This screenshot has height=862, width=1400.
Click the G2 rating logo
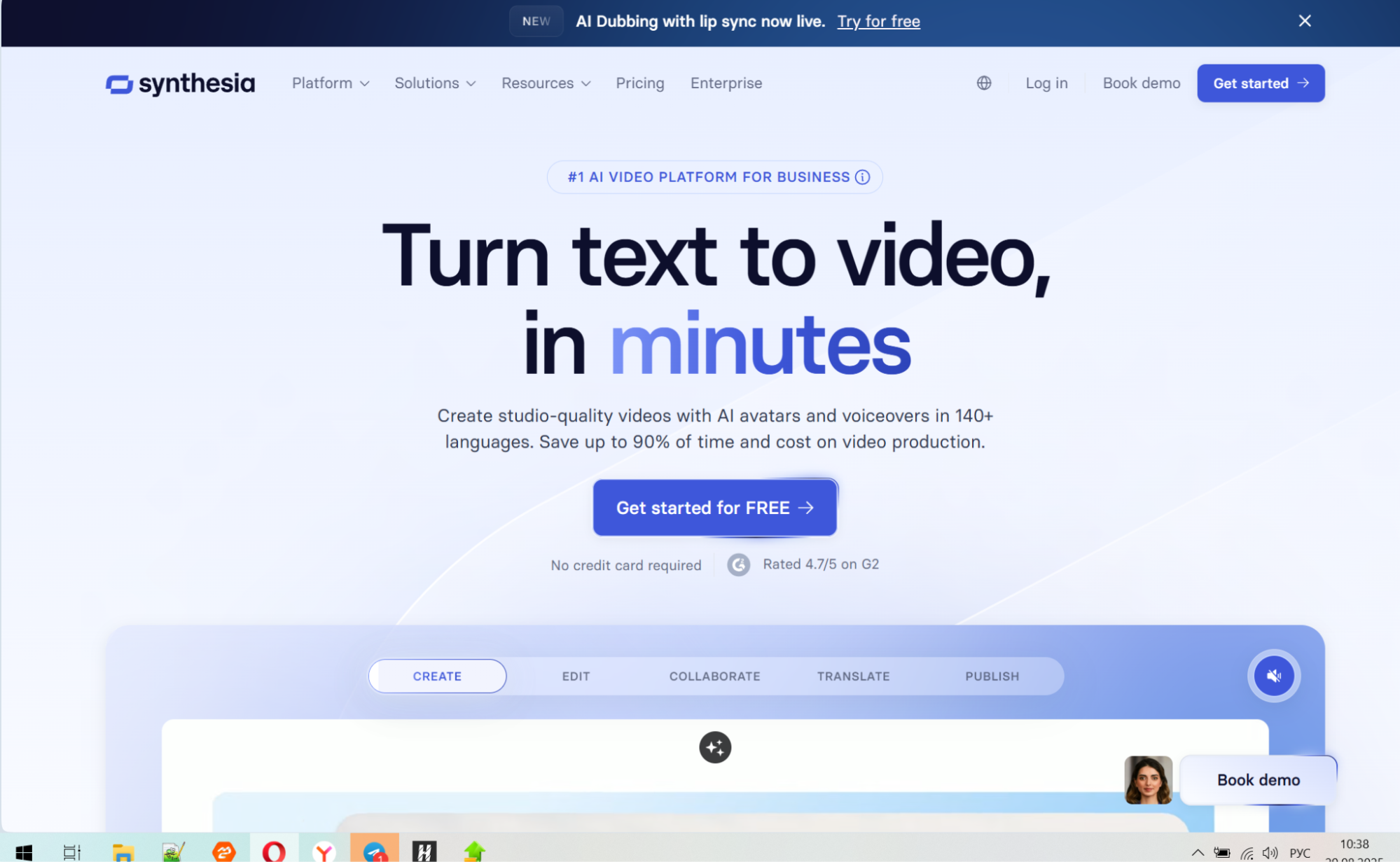738,564
